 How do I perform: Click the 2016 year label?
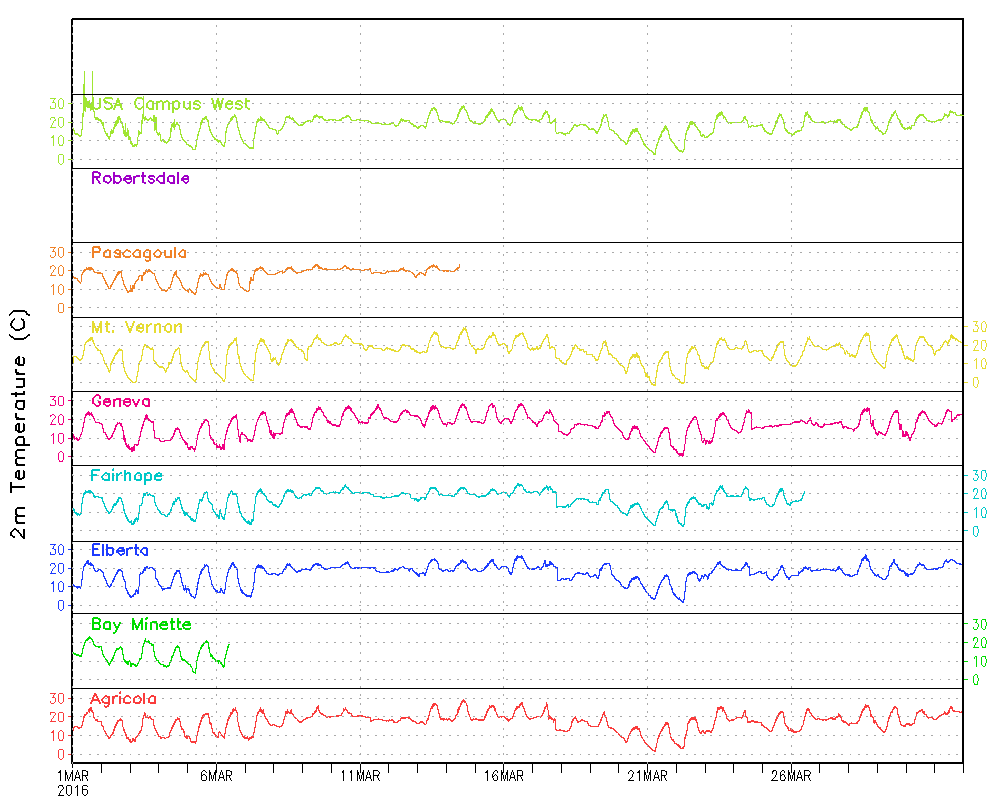coord(73,790)
